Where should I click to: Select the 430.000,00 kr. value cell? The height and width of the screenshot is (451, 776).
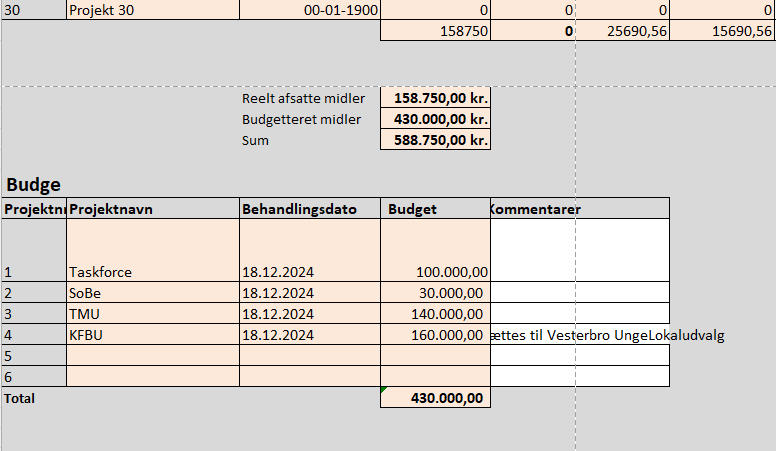[436, 119]
